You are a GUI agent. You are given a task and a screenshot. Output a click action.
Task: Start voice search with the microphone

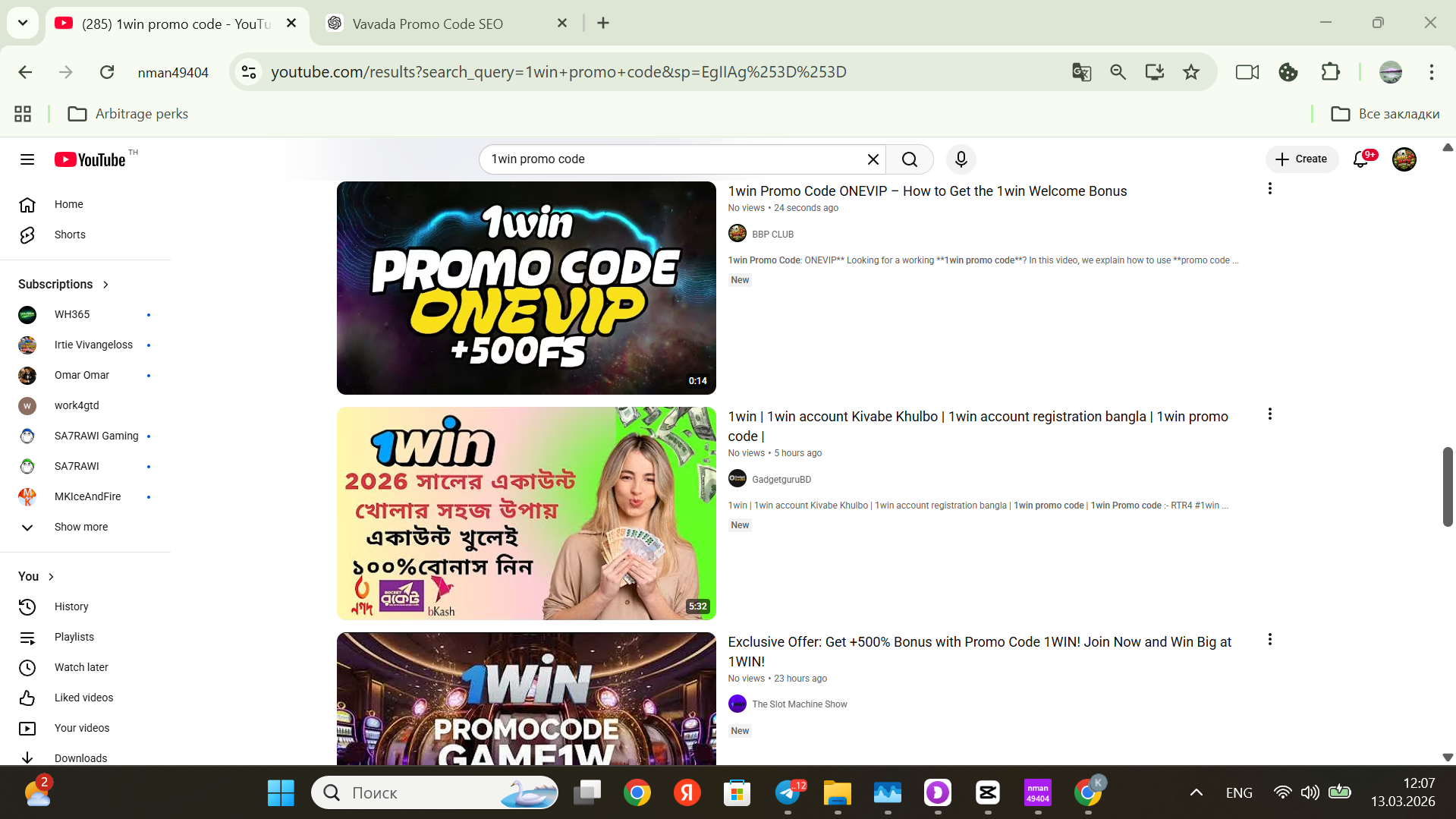click(x=961, y=159)
